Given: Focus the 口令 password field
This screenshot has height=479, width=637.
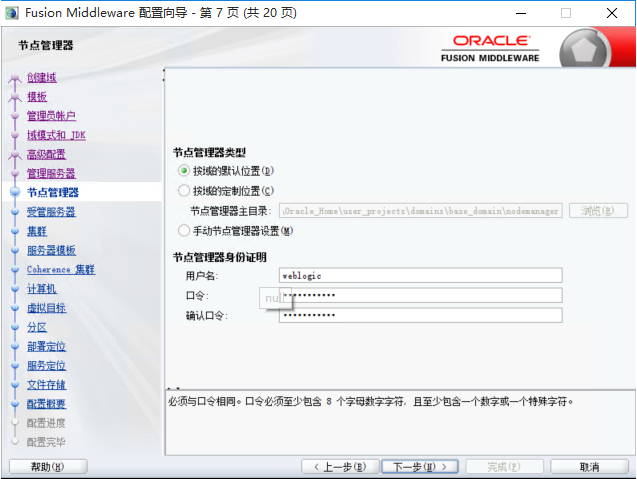Looking at the screenshot, I should (x=420, y=295).
